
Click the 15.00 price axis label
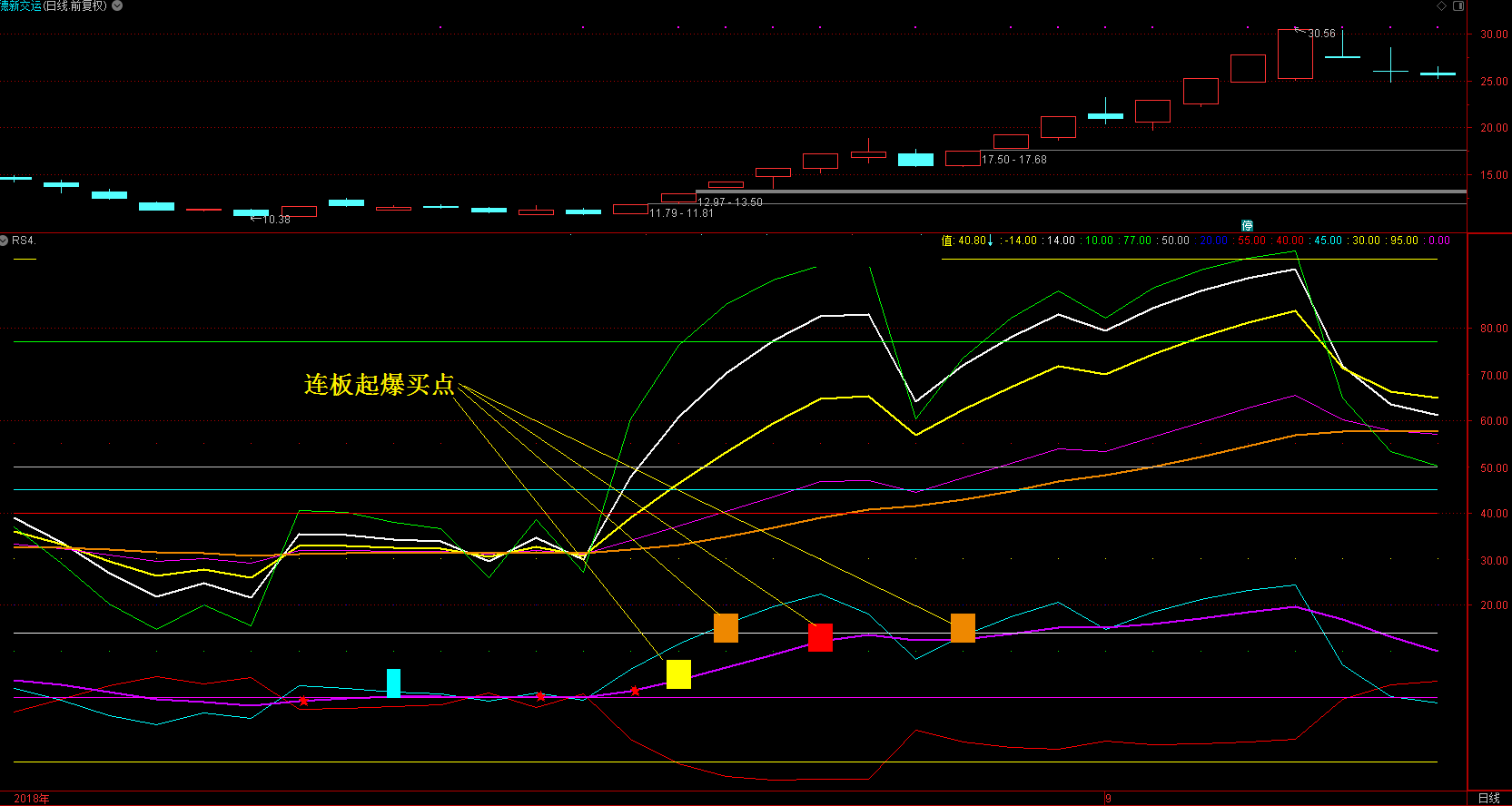pyautogui.click(x=1494, y=175)
